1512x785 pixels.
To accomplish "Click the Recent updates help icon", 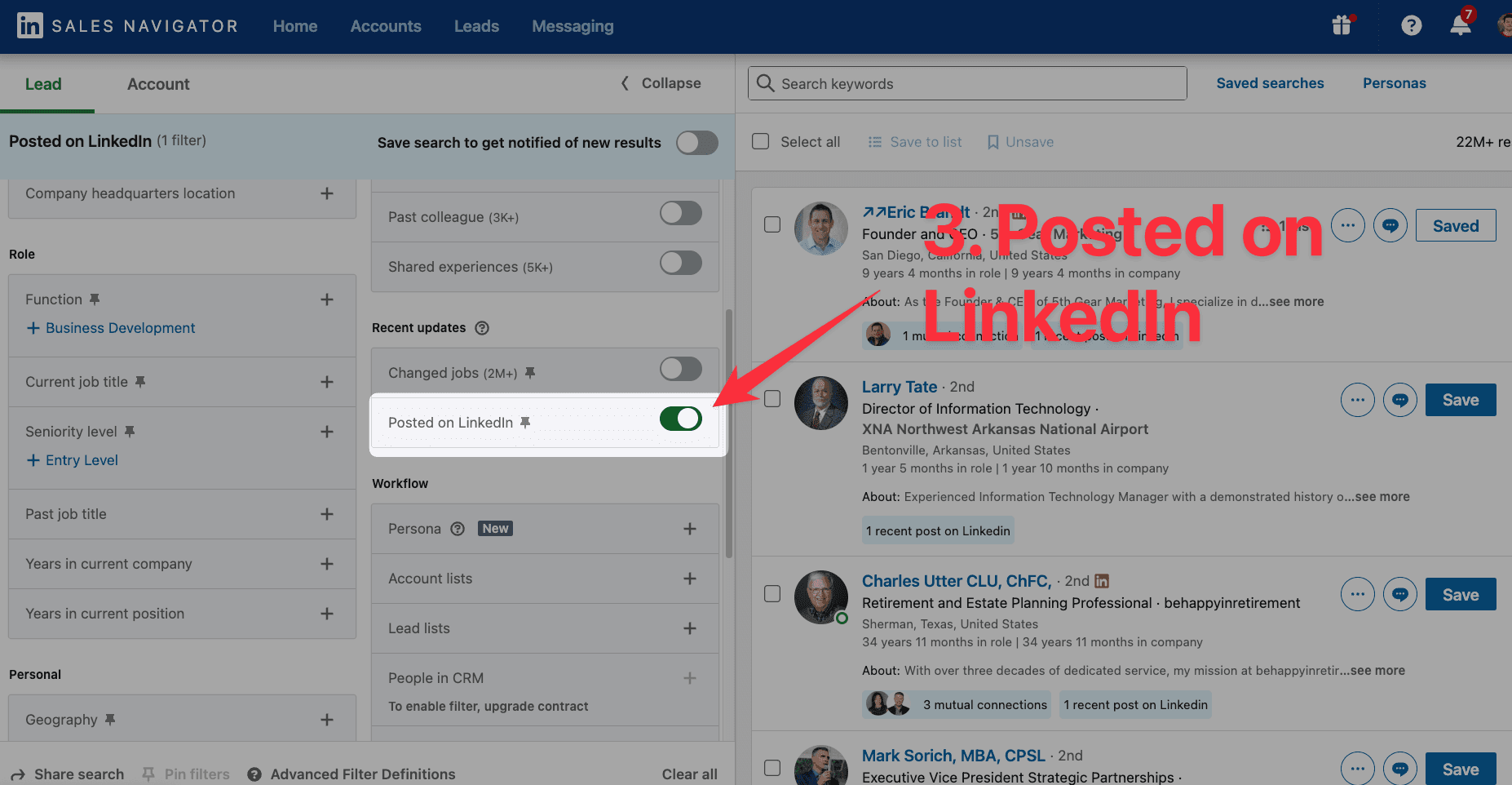I will 482,328.
